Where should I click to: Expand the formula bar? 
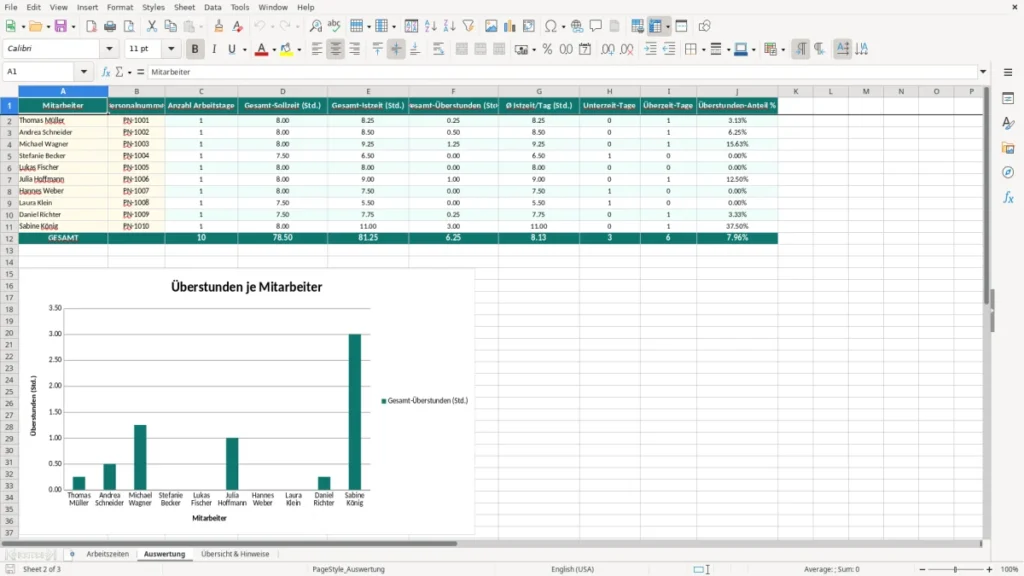[x=983, y=72]
